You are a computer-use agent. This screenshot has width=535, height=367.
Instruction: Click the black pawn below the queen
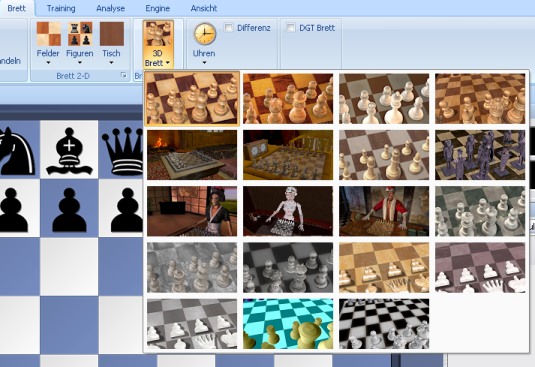[127, 210]
